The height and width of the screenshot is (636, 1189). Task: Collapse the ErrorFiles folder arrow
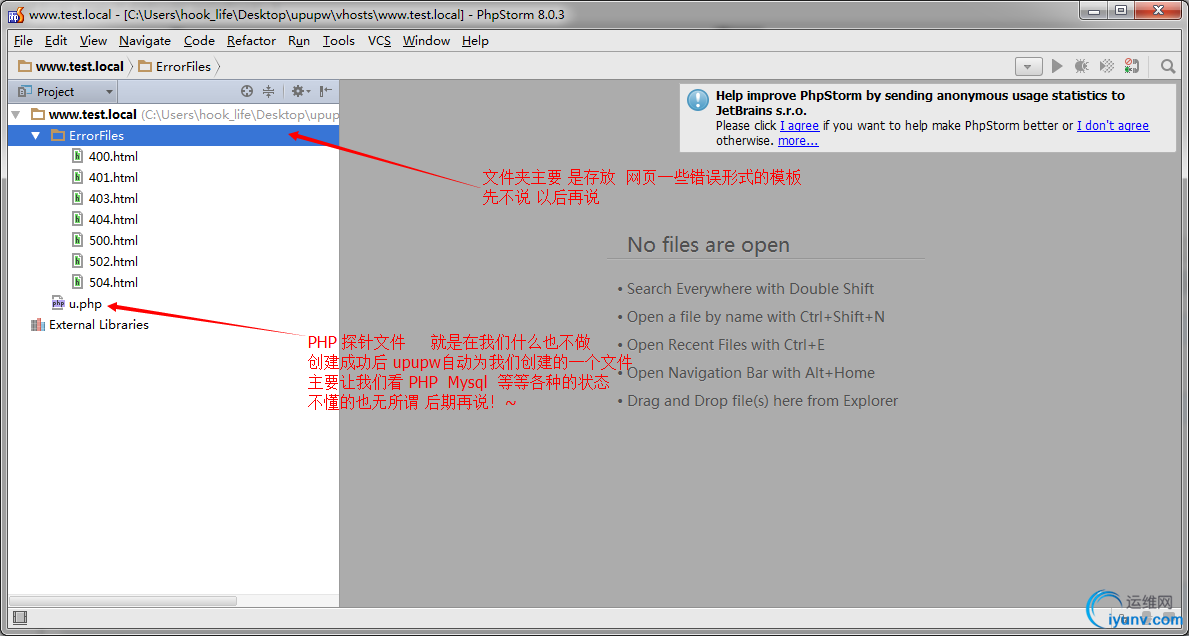36,136
